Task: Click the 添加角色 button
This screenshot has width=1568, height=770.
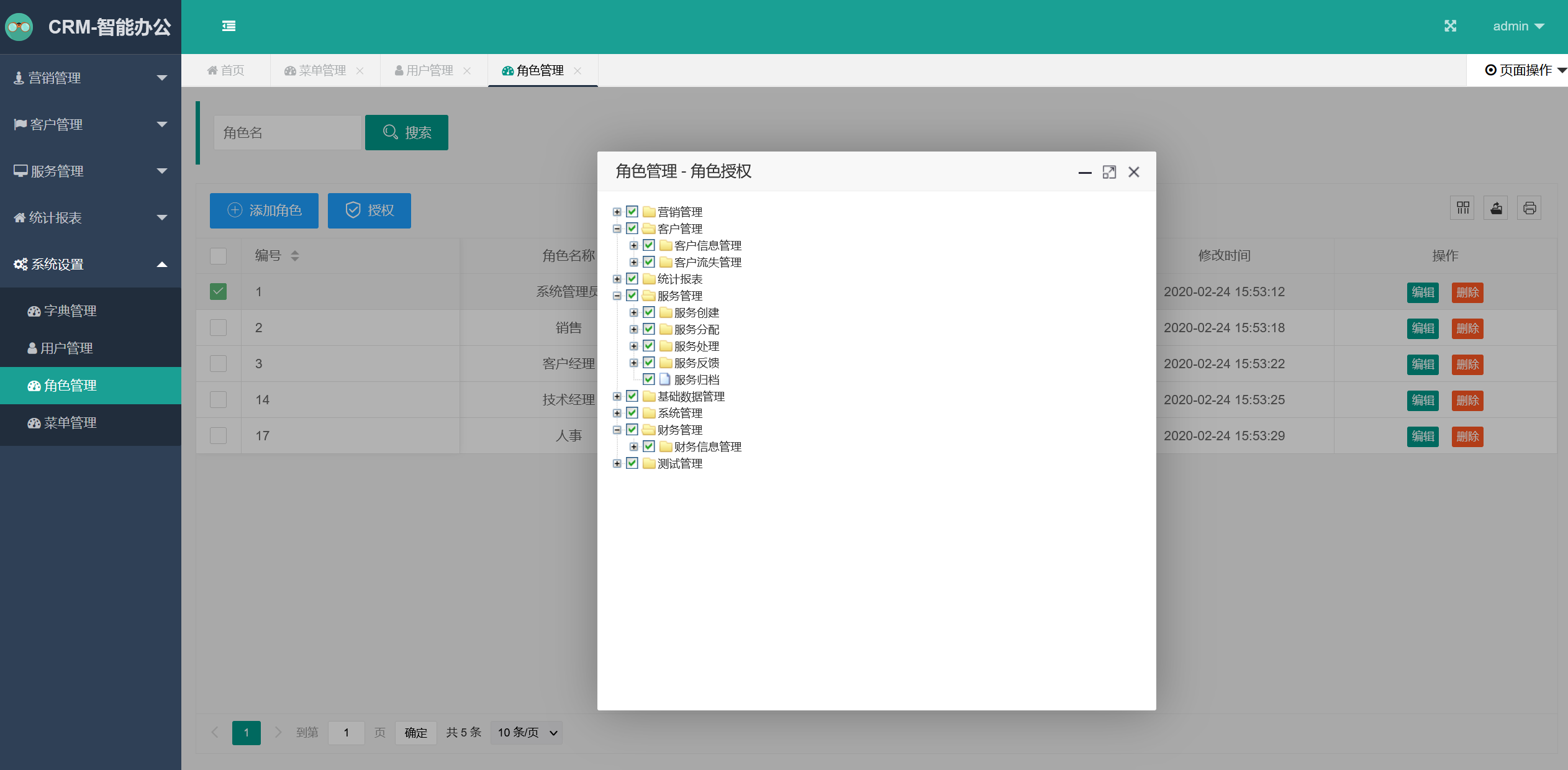Action: (x=264, y=211)
